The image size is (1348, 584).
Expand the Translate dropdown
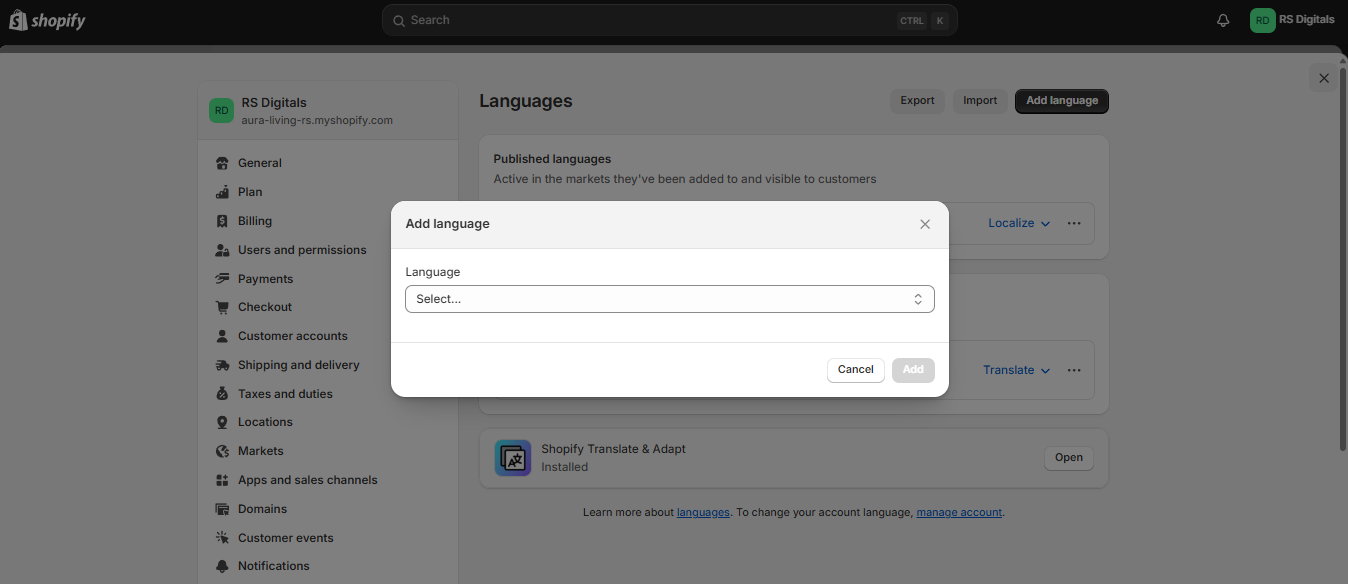[1016, 370]
